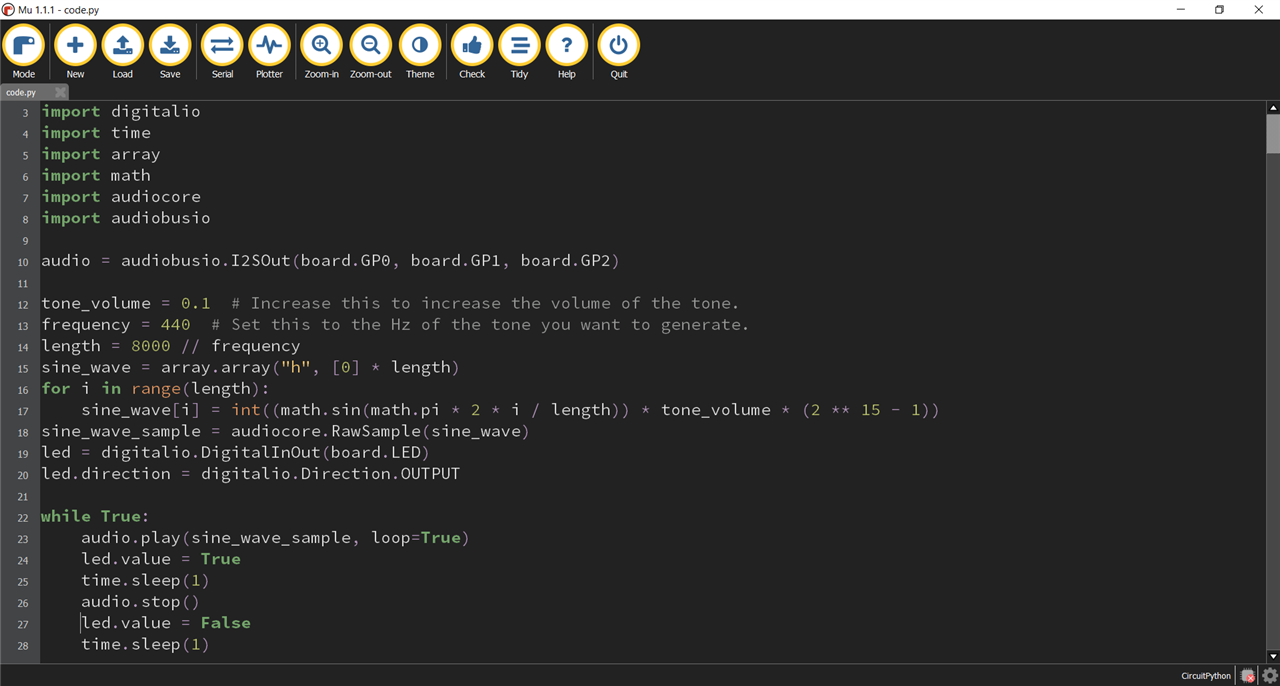This screenshot has height=686, width=1280.
Task: Open the Mode selector button
Action: [x=24, y=52]
